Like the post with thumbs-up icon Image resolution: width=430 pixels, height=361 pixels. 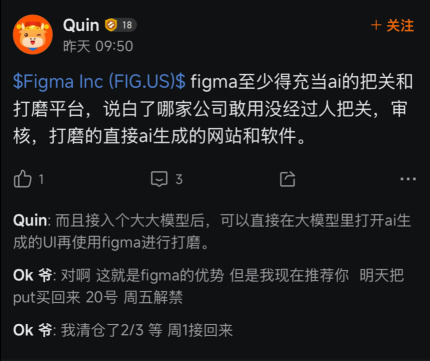23,179
